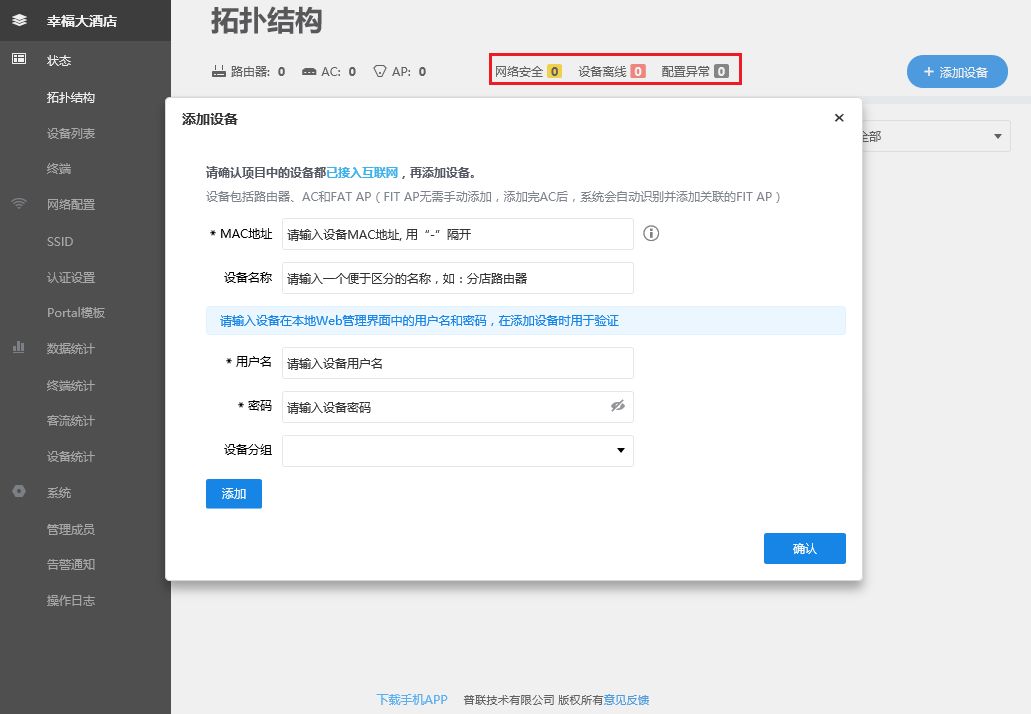Click the MAC地址 input field

coord(458,234)
